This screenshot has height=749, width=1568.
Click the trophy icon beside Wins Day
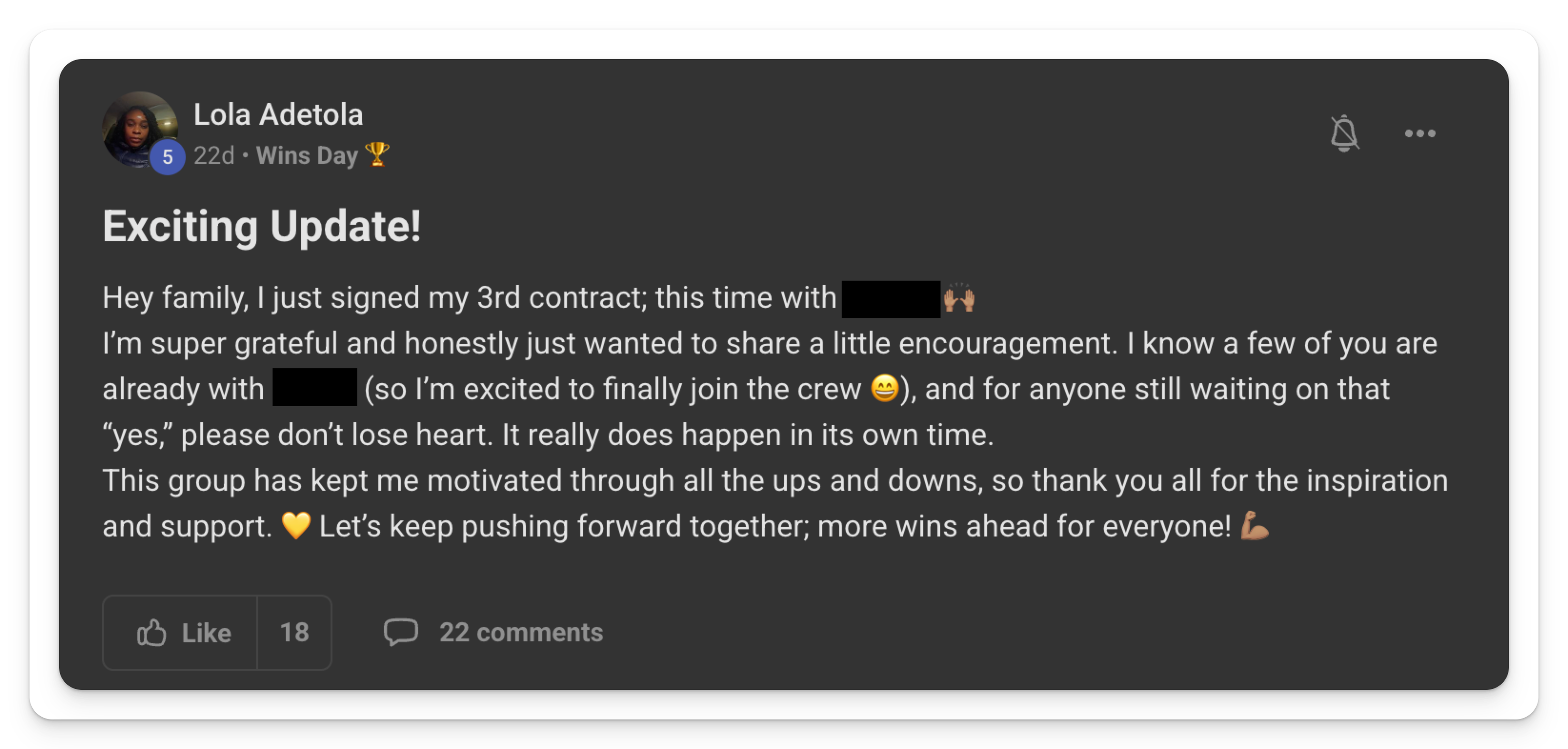coord(377,155)
